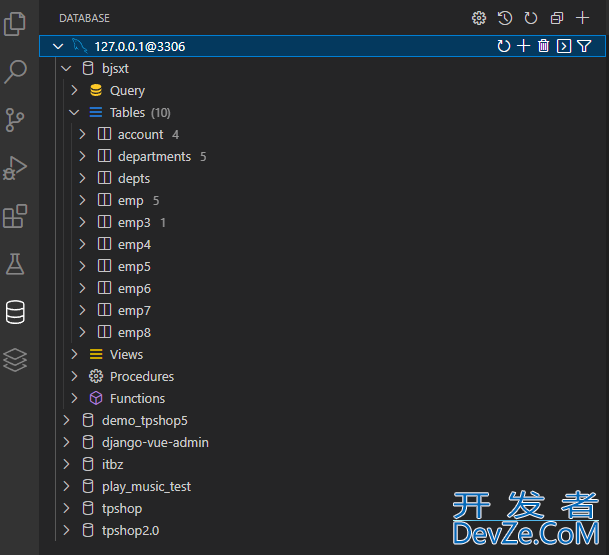609x555 pixels.
Task: Filter databases on 127.0.0.1@3306 row
Action: point(584,46)
